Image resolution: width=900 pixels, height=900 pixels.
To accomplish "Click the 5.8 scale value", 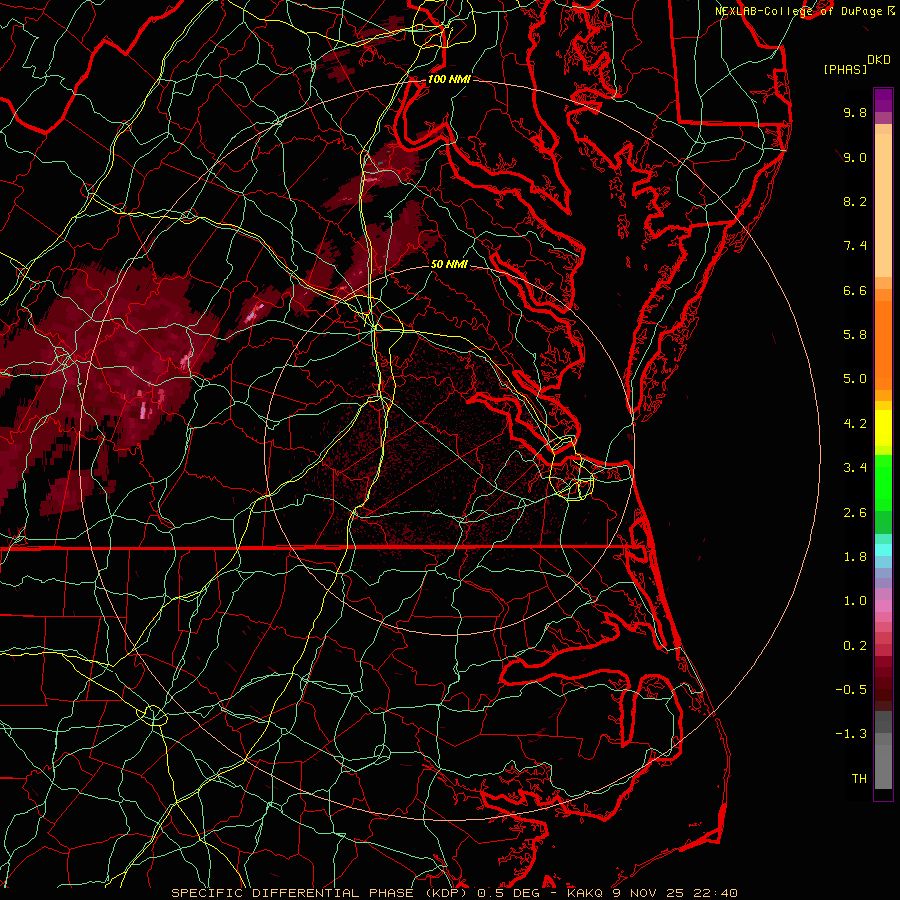I will (855, 335).
